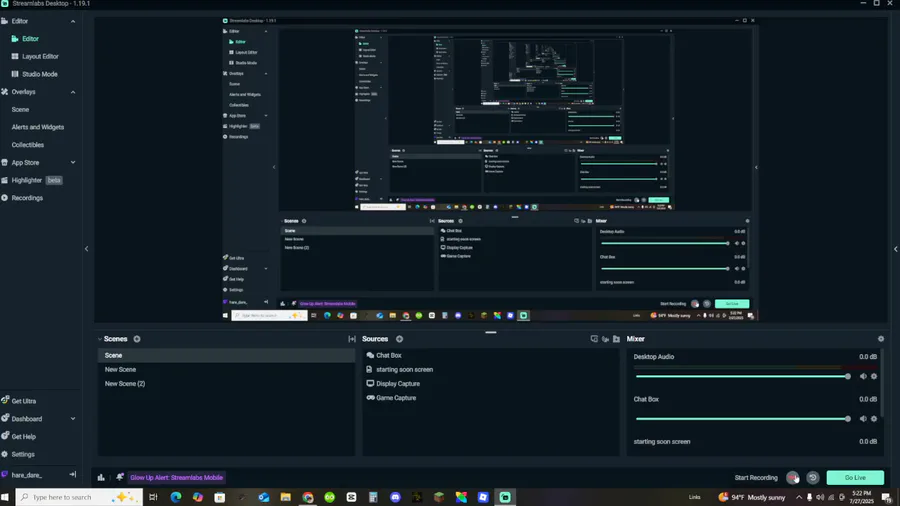Mute Desktop Audio speaker icon
900x506 pixels.
click(x=863, y=376)
